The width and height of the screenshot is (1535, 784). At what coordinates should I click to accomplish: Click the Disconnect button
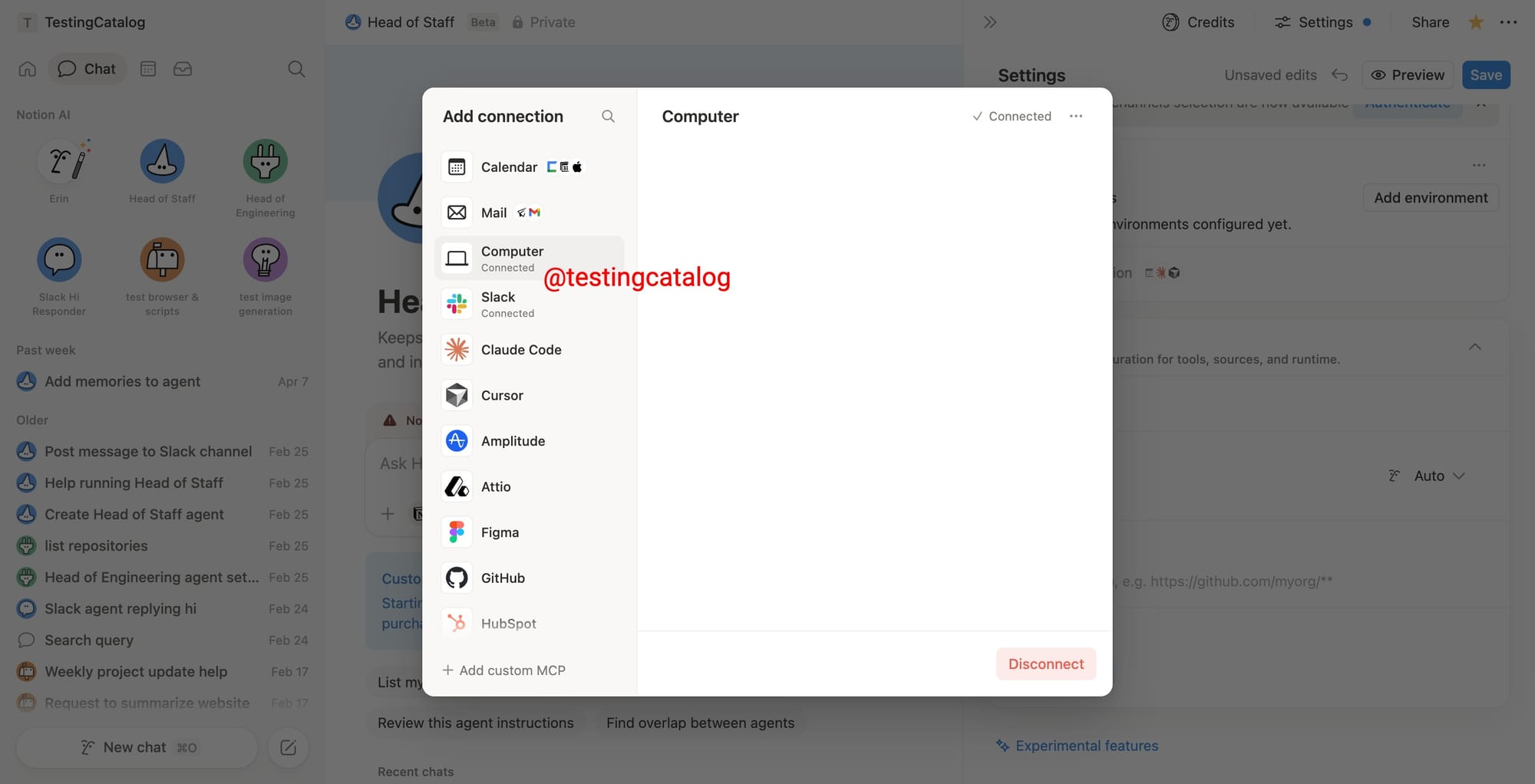point(1045,664)
